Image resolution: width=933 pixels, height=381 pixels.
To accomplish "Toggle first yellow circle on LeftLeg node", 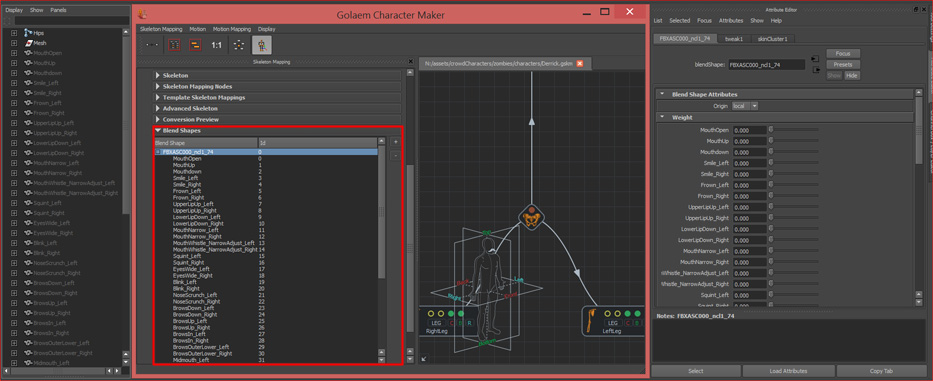I will pyautogui.click(x=608, y=314).
